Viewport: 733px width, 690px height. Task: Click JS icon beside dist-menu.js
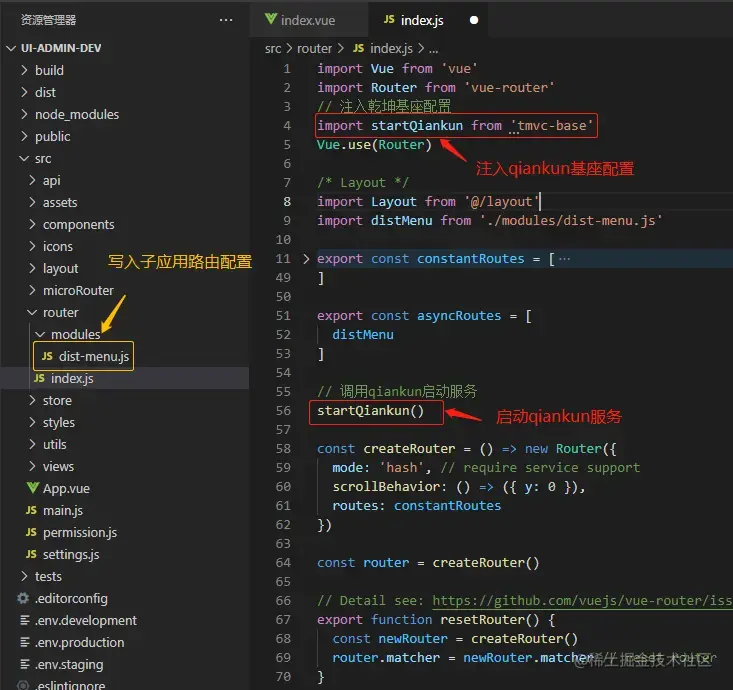(x=47, y=356)
